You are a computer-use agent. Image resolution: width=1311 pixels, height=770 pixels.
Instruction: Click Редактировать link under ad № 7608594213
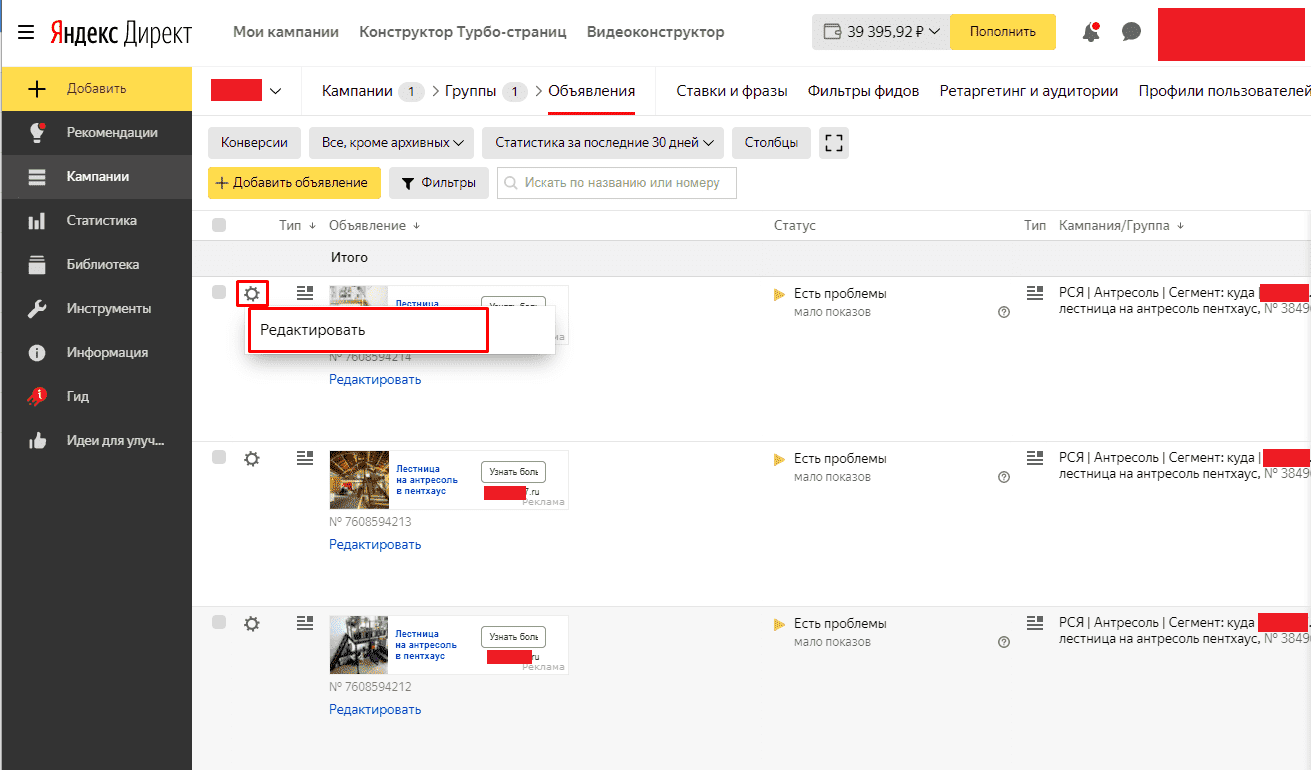point(375,545)
